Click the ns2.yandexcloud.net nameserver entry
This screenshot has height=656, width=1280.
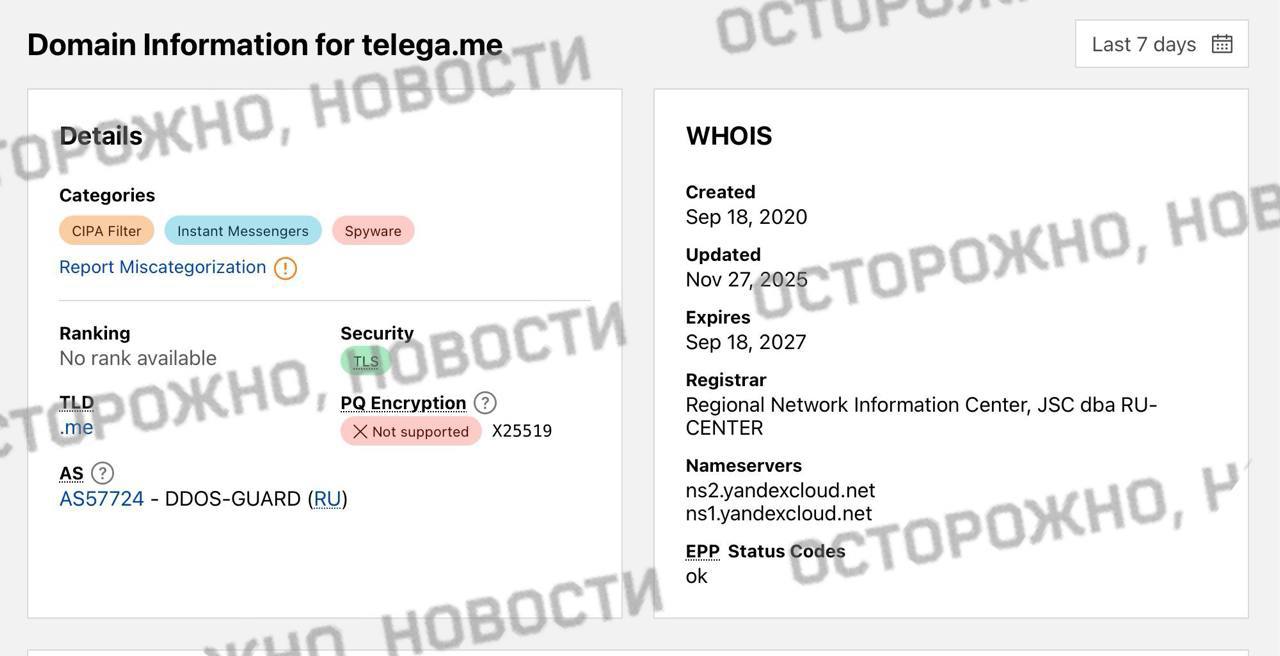point(780,490)
